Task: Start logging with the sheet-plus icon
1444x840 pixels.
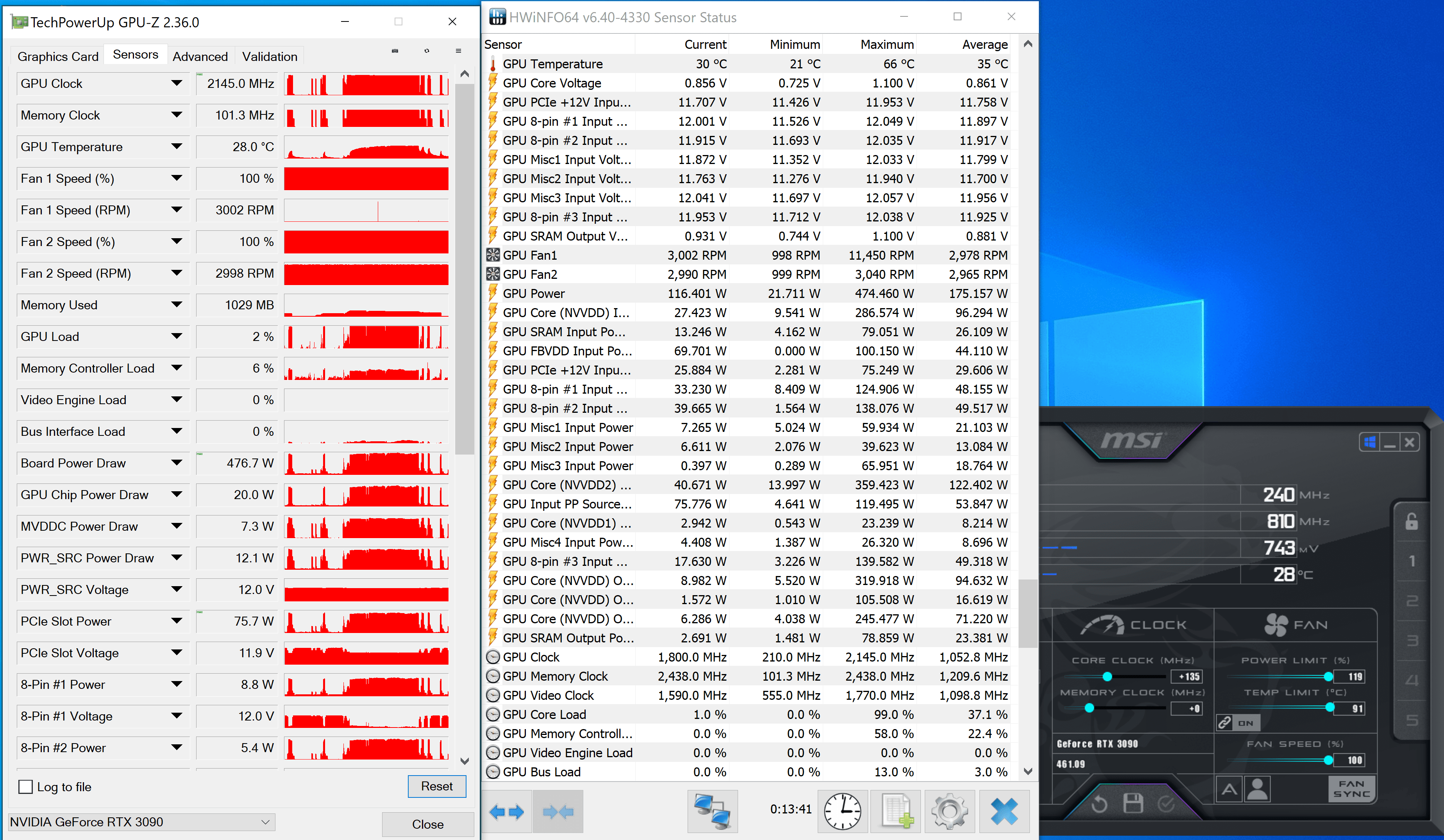Action: [896, 811]
